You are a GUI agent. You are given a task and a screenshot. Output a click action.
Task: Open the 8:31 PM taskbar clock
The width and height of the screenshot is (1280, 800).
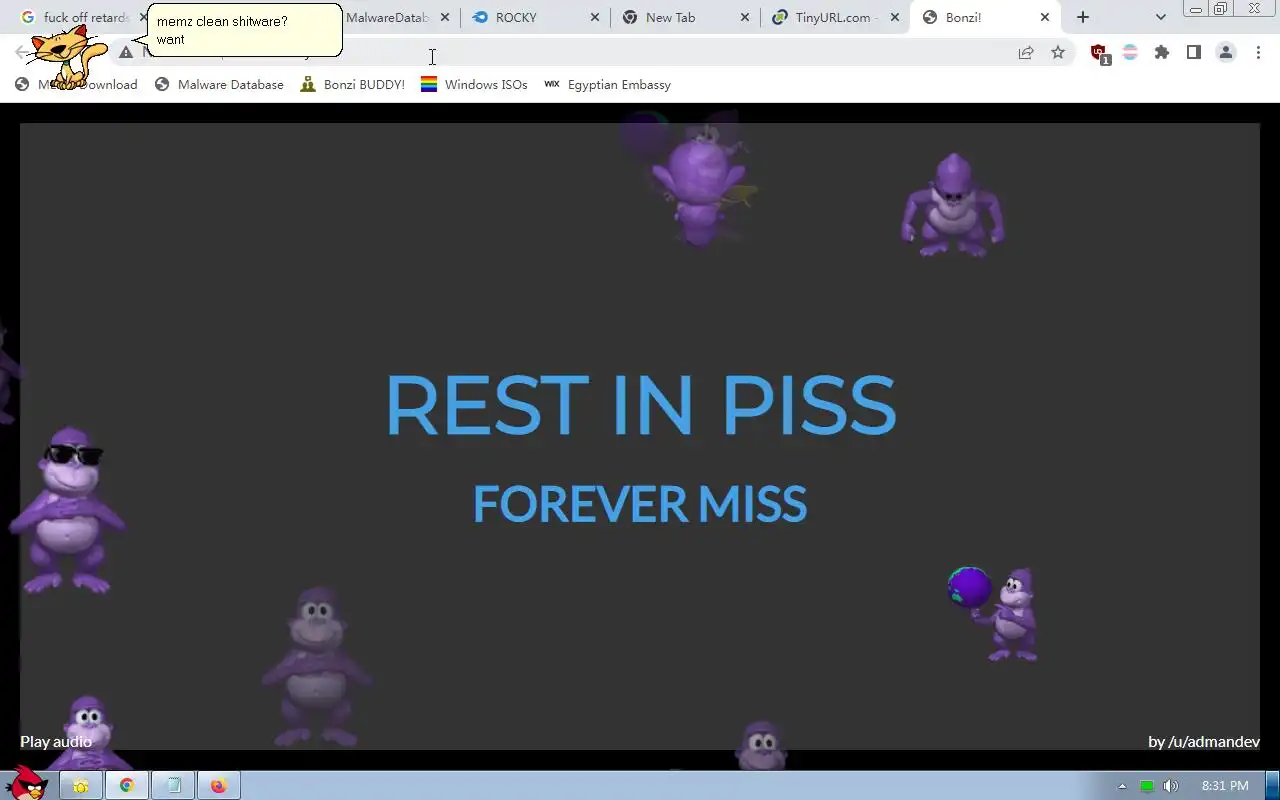click(x=1225, y=786)
